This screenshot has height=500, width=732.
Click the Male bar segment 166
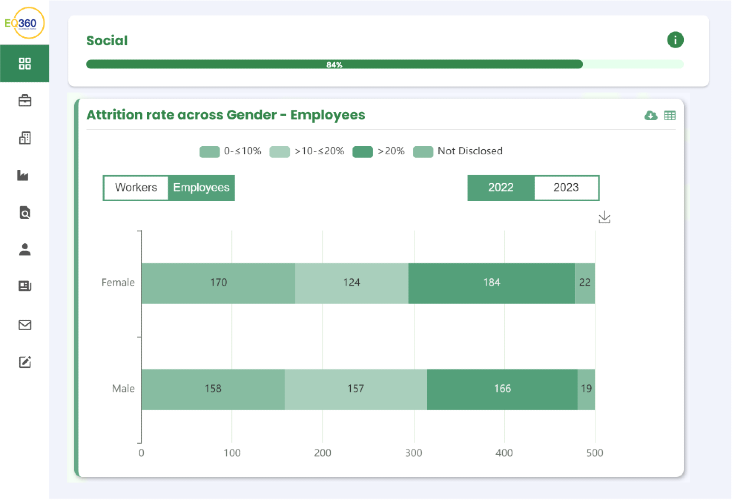502,389
